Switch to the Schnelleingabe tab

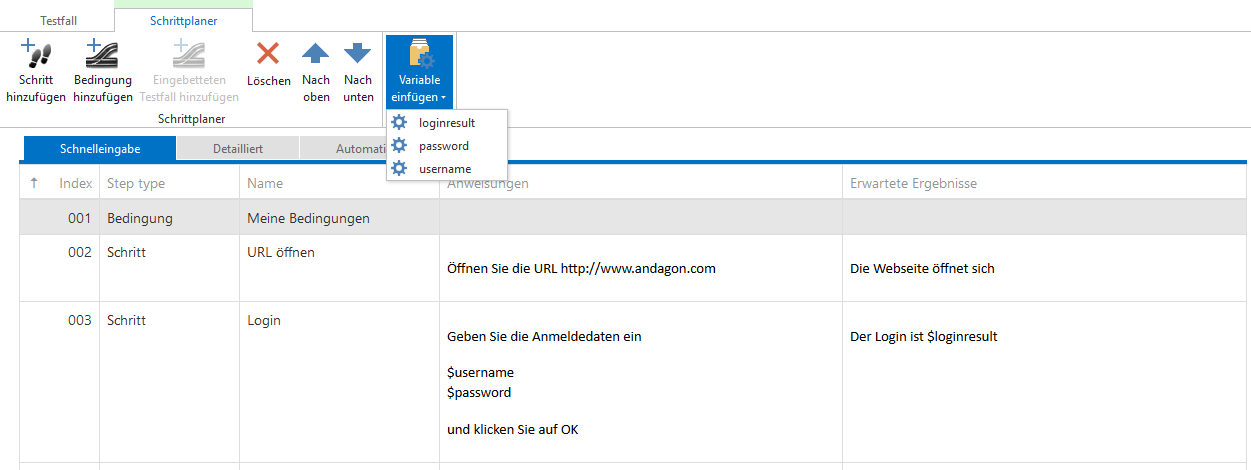[x=99, y=149]
